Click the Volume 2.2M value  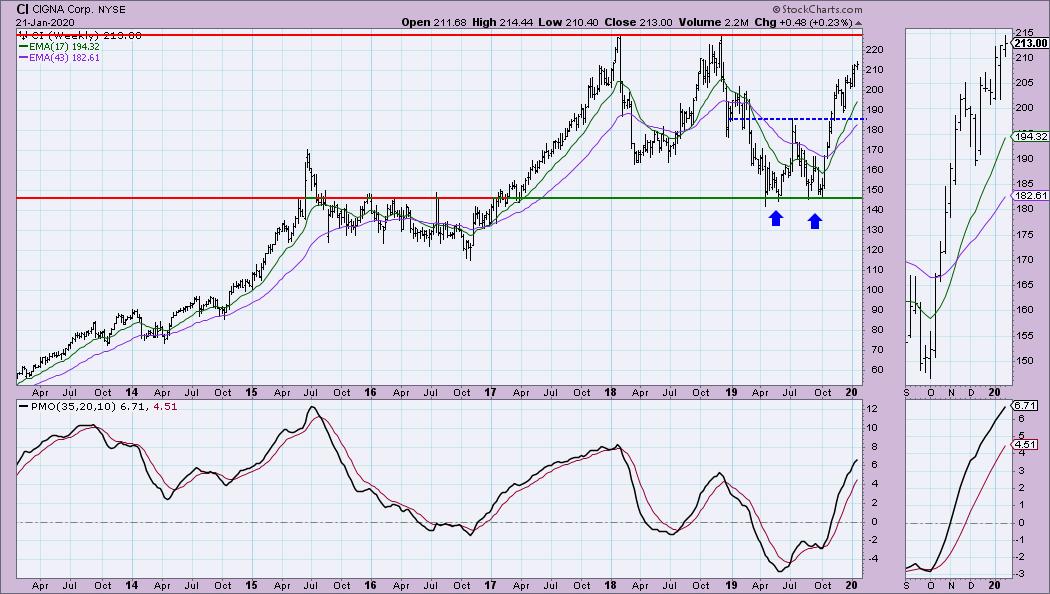coord(713,22)
